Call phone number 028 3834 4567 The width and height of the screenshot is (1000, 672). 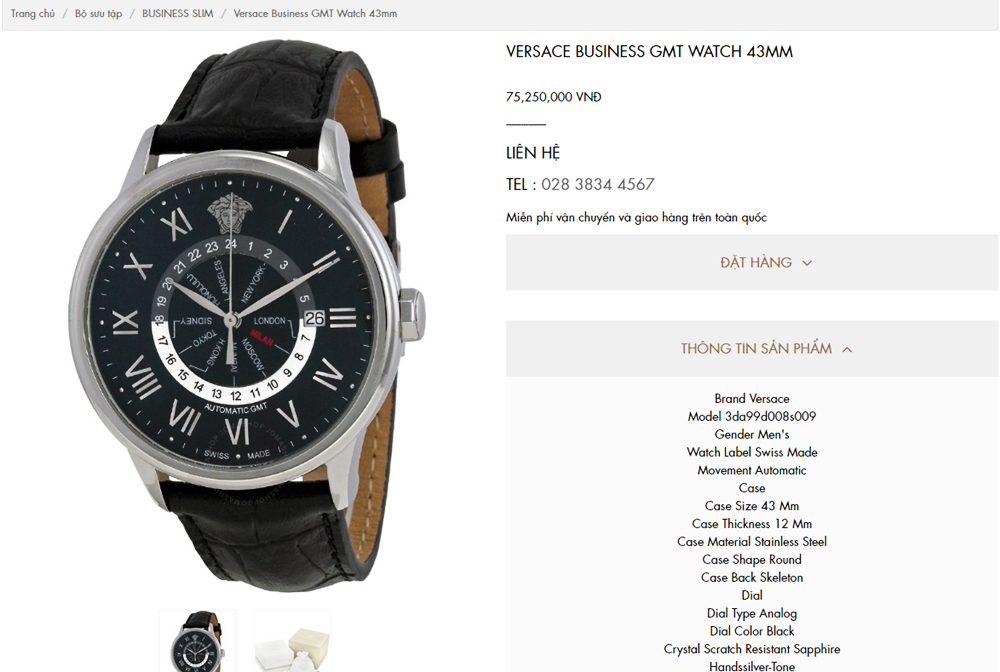click(598, 184)
